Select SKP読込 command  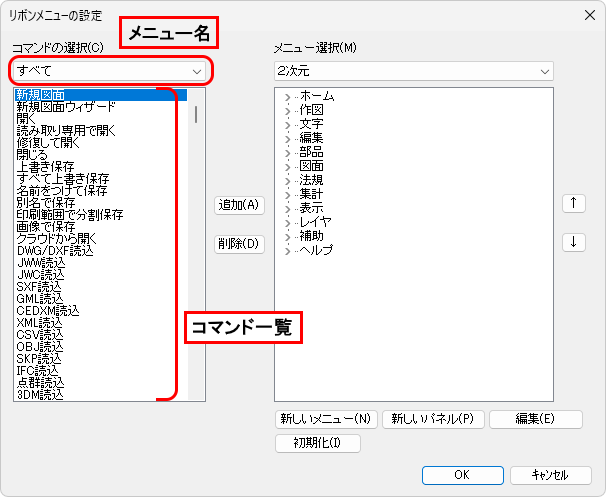point(100,359)
